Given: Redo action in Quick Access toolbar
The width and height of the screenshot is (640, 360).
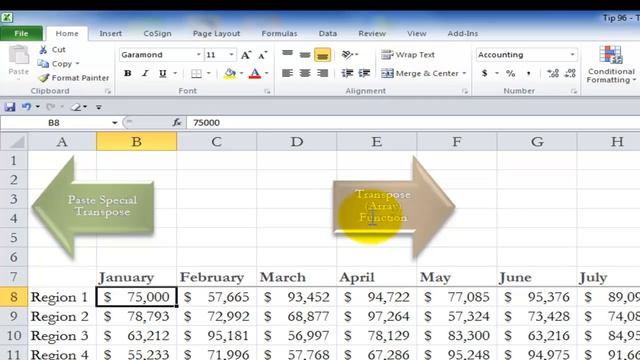Looking at the screenshot, I should point(51,107).
